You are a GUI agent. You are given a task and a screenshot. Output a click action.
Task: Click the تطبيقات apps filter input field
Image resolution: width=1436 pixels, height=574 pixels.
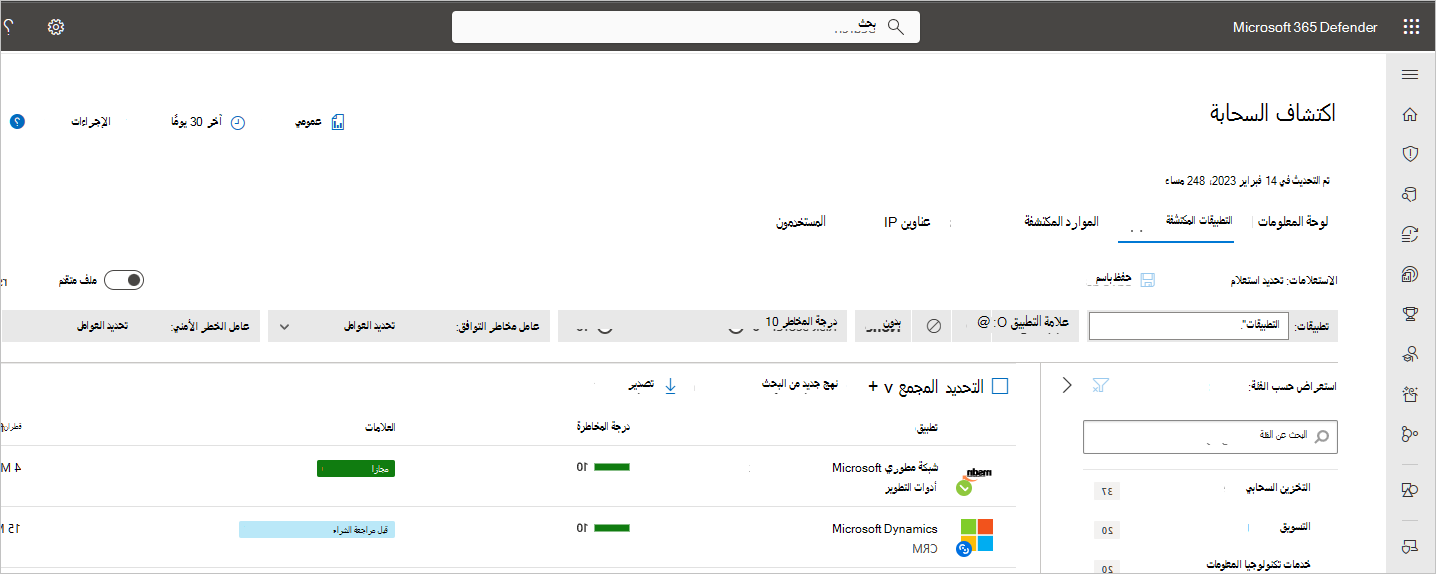(x=1188, y=326)
